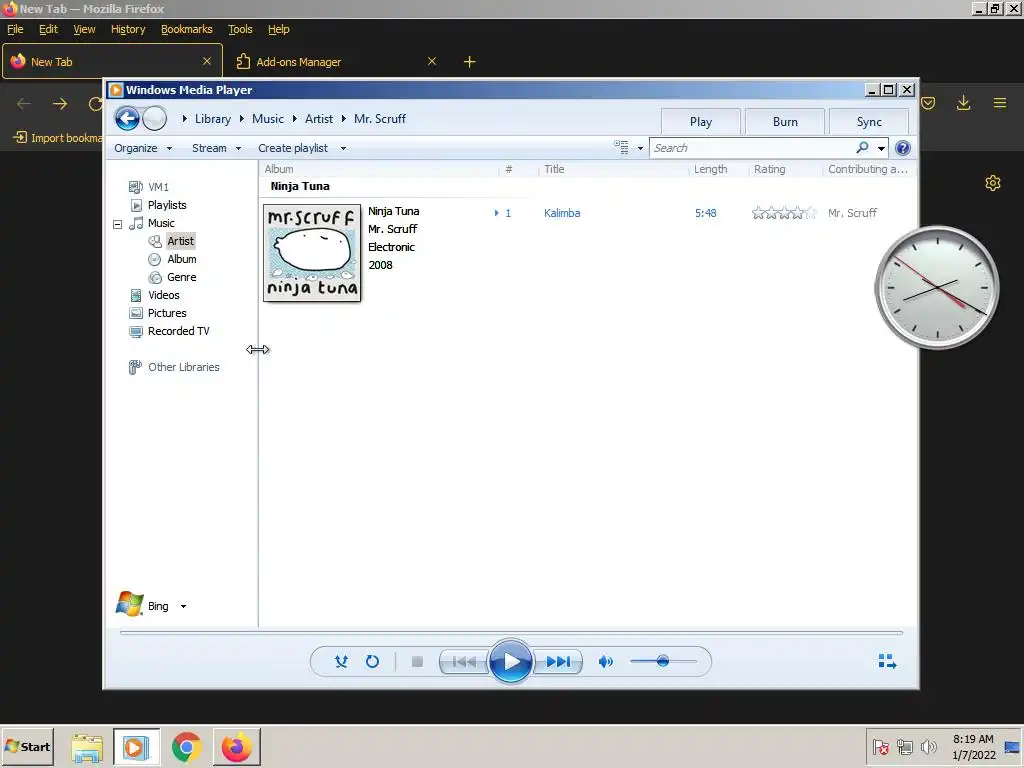
Task: Expand the arrow after Music breadcrumb
Action: coord(295,119)
